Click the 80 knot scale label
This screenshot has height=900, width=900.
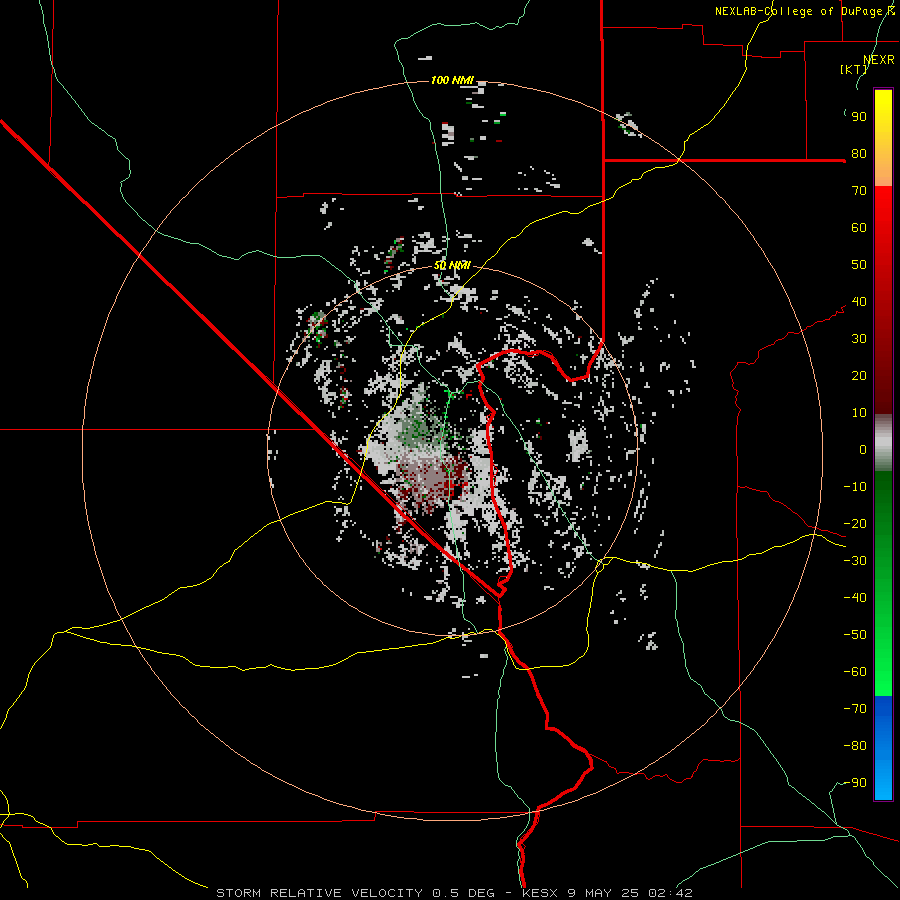(859, 154)
